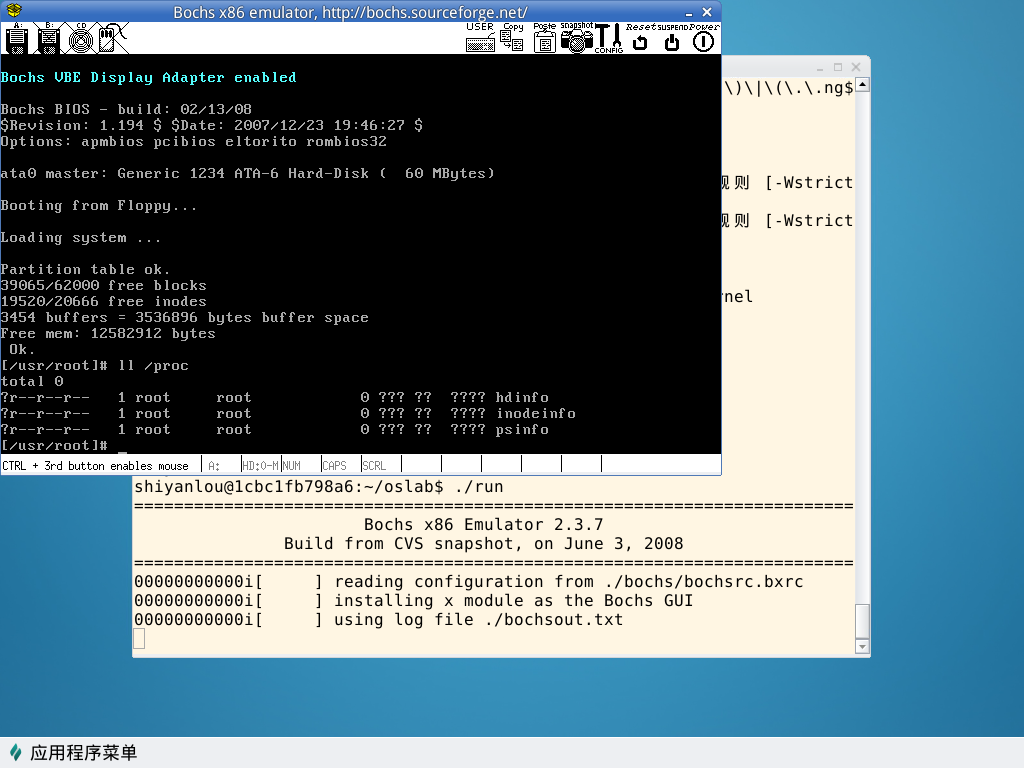Click the terminal scrollbar down arrow

[x=862, y=647]
